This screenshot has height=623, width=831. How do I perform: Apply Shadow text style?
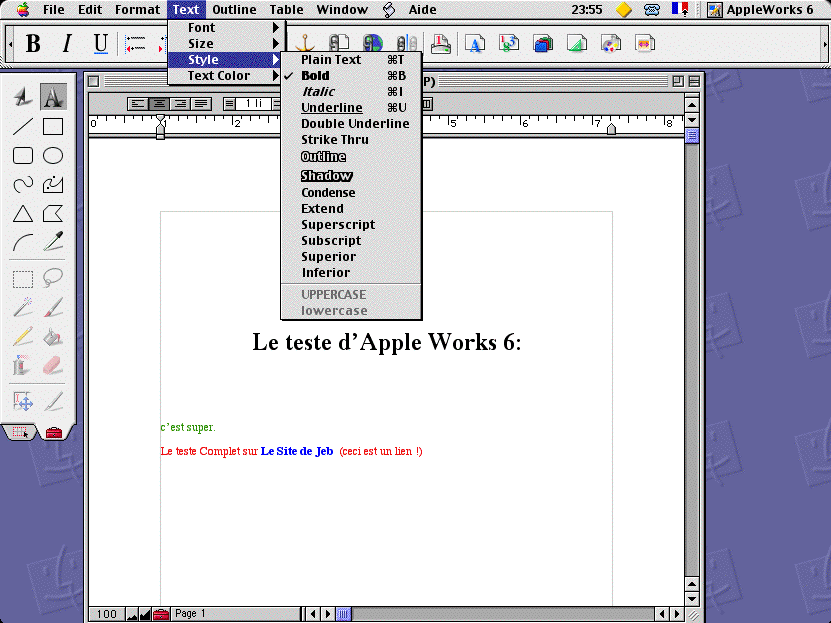[x=351, y=175]
